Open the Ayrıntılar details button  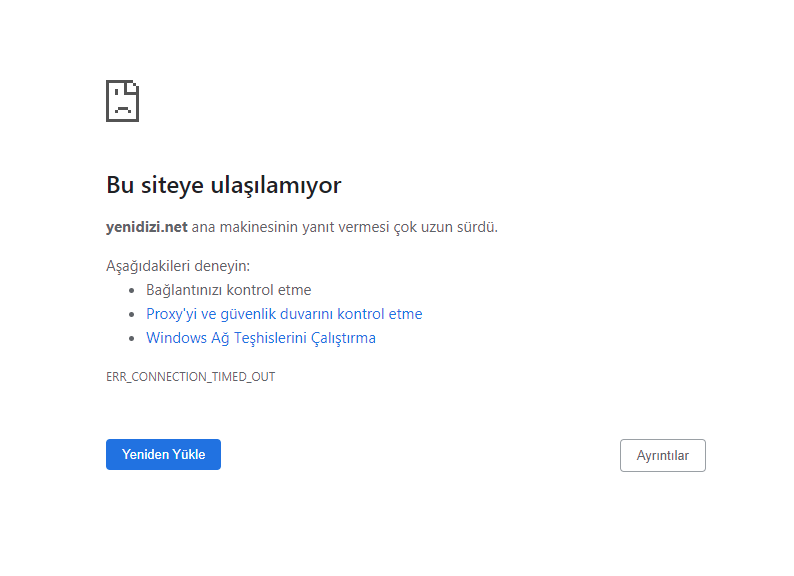662,455
